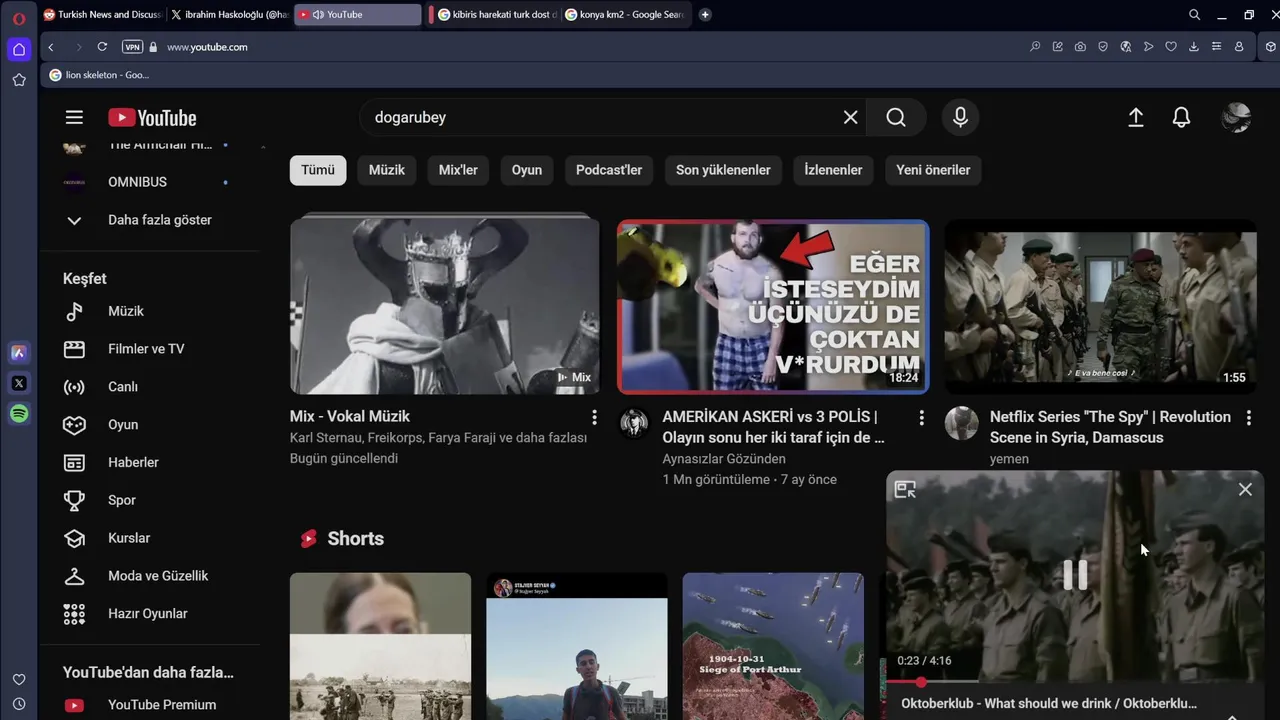1280x720 pixels.
Task: Take a snapshot with the camera icon
Action: click(1081, 47)
